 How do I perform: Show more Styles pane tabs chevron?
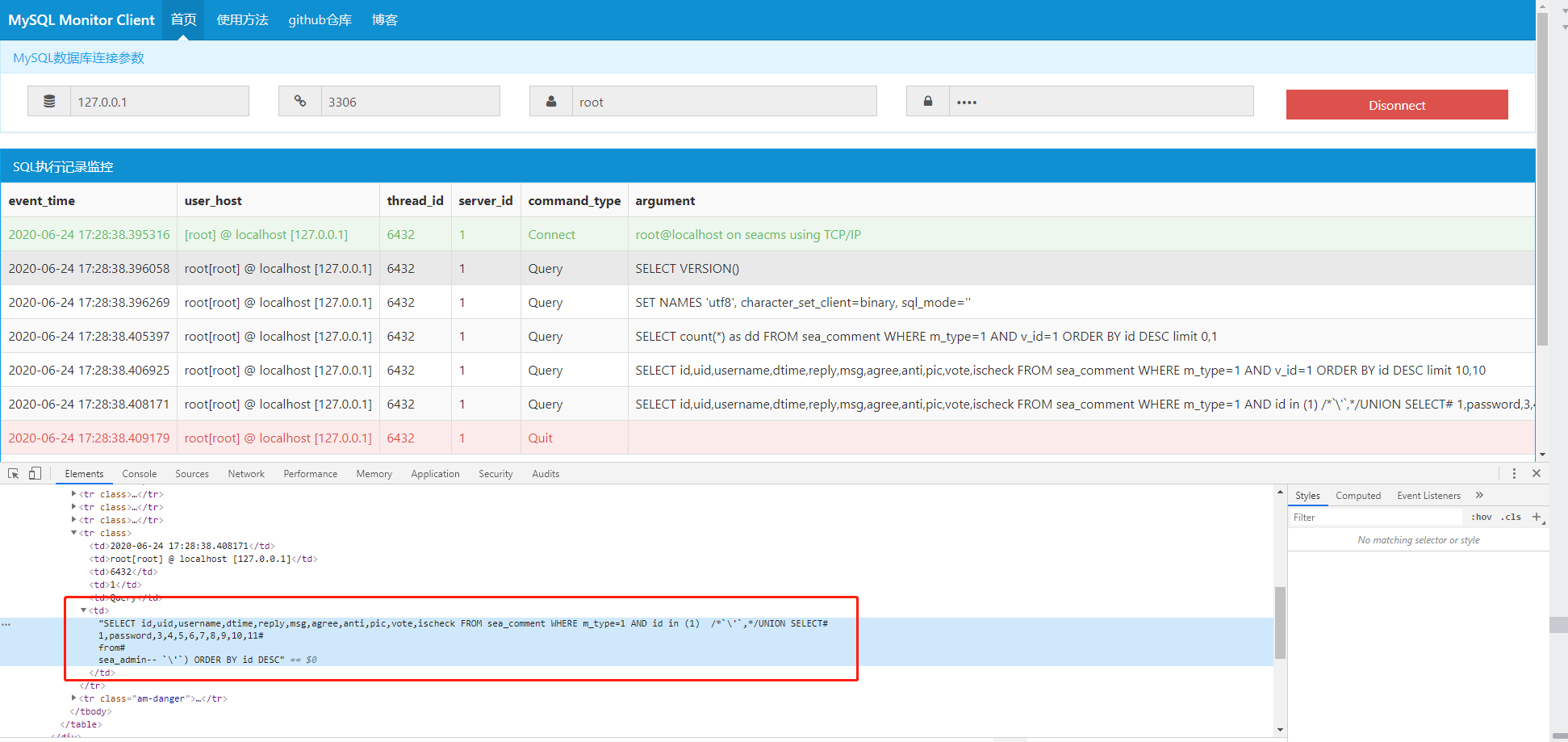[x=1479, y=496]
